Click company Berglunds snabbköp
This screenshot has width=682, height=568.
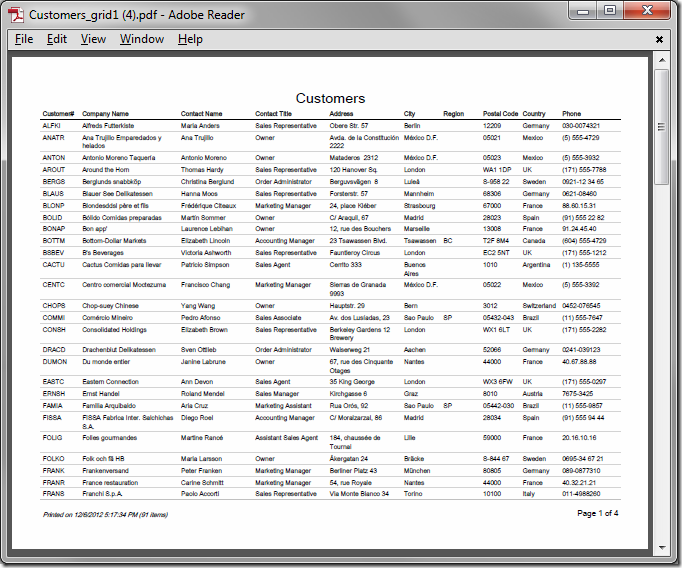pos(111,182)
